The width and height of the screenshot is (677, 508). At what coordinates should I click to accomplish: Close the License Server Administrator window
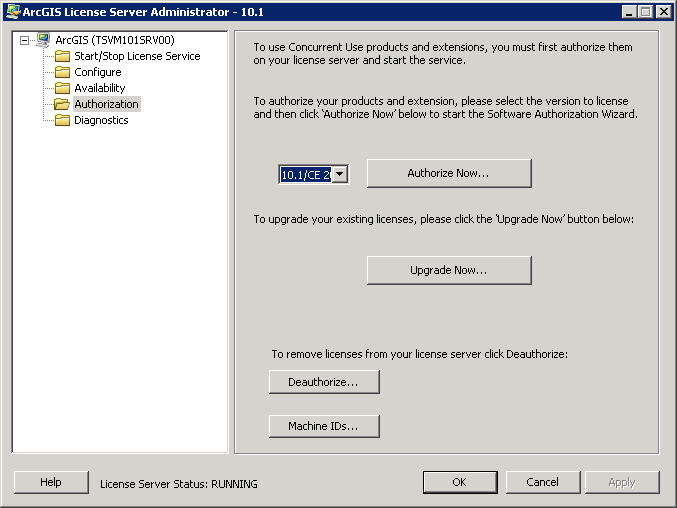tap(664, 12)
